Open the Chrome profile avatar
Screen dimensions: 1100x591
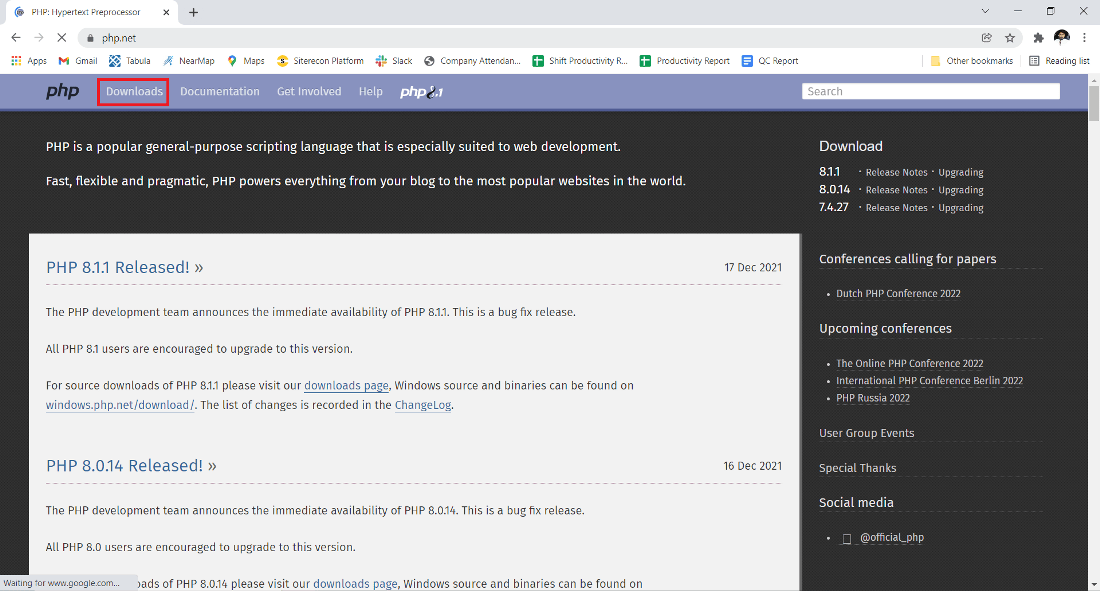pos(1061,37)
